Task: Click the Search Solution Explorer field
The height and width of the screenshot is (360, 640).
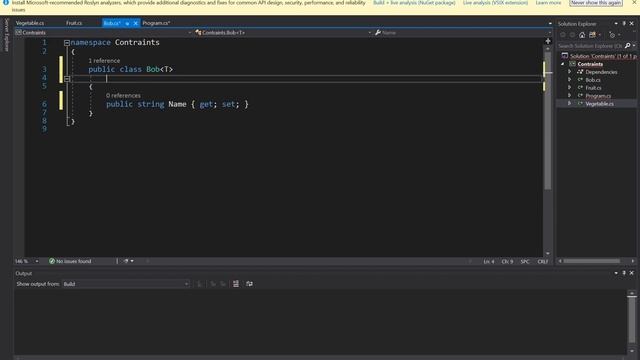Action: [590, 46]
